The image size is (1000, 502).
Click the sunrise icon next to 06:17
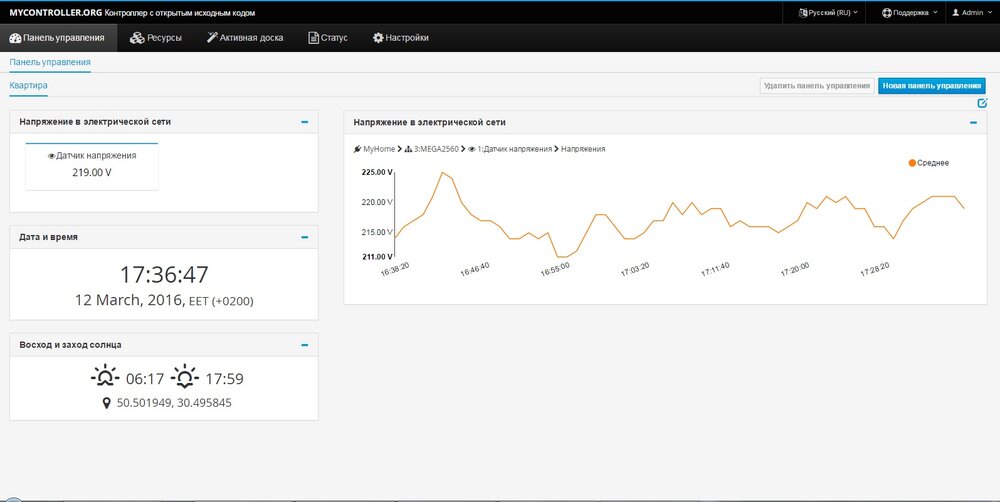point(104,378)
